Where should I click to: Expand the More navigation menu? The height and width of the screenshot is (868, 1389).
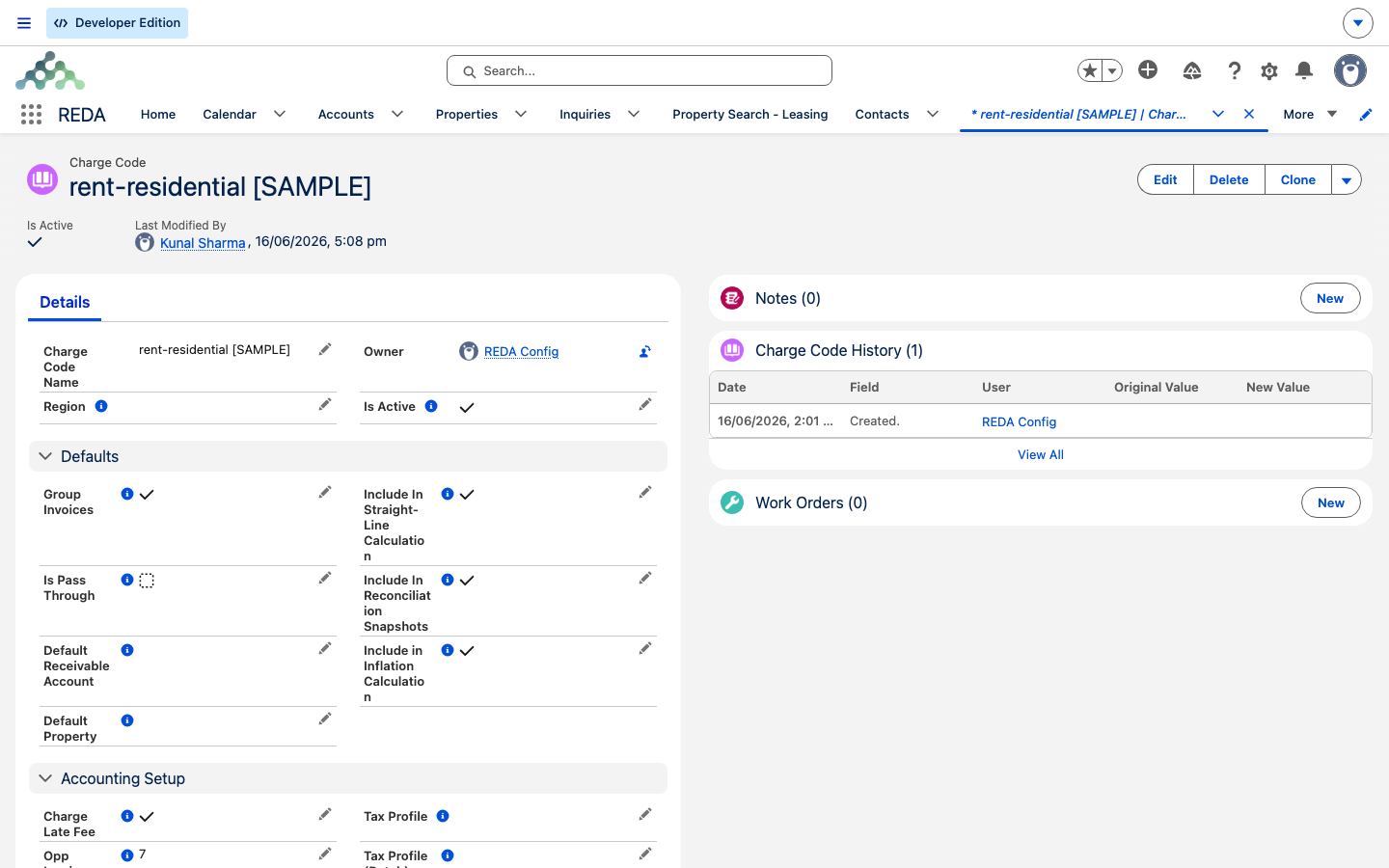pos(1310,114)
